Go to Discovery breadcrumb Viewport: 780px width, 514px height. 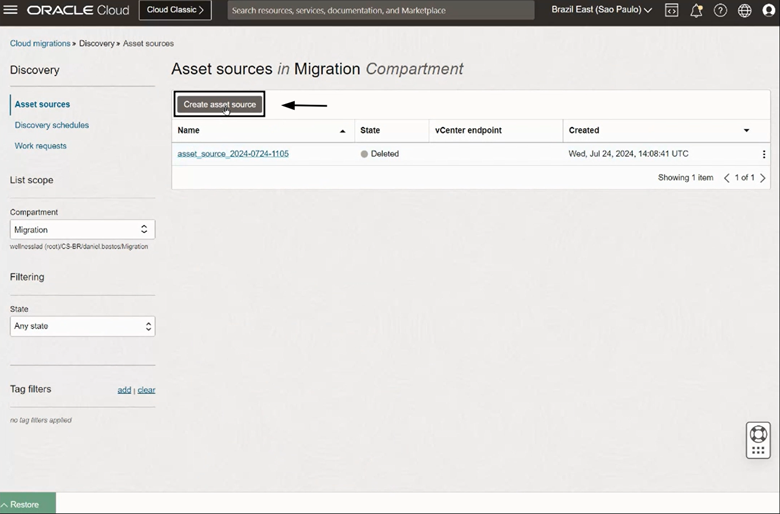[97, 43]
